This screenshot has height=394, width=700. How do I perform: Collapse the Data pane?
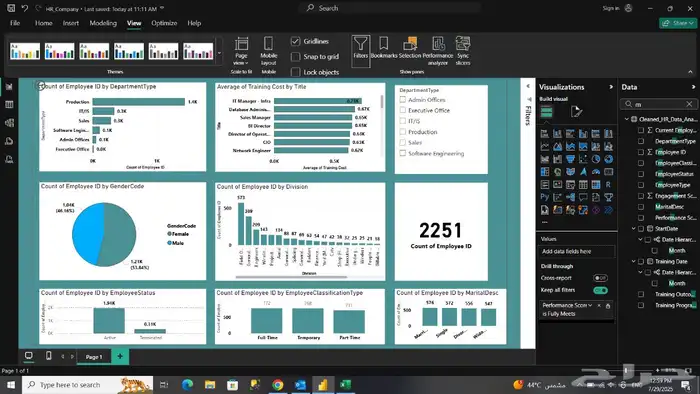(x=693, y=87)
